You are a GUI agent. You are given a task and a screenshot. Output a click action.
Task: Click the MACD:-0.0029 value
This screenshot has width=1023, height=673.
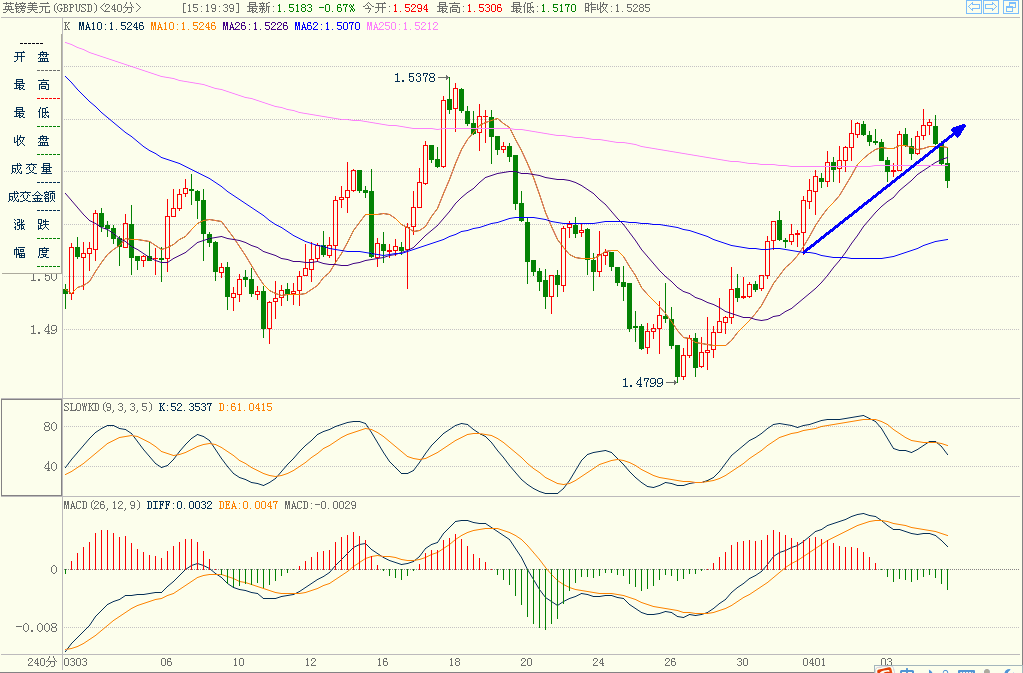(x=320, y=505)
